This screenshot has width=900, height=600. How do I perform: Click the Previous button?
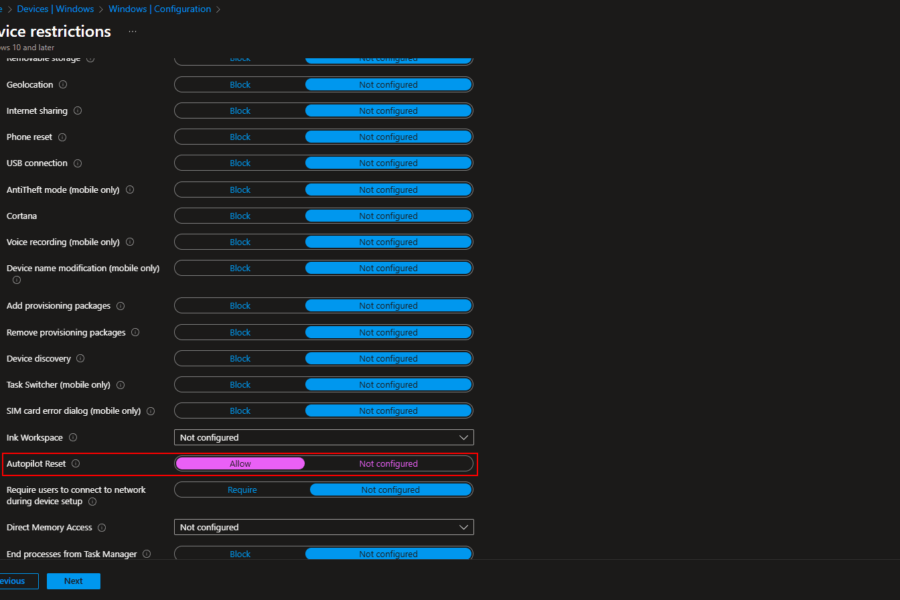pos(14,581)
